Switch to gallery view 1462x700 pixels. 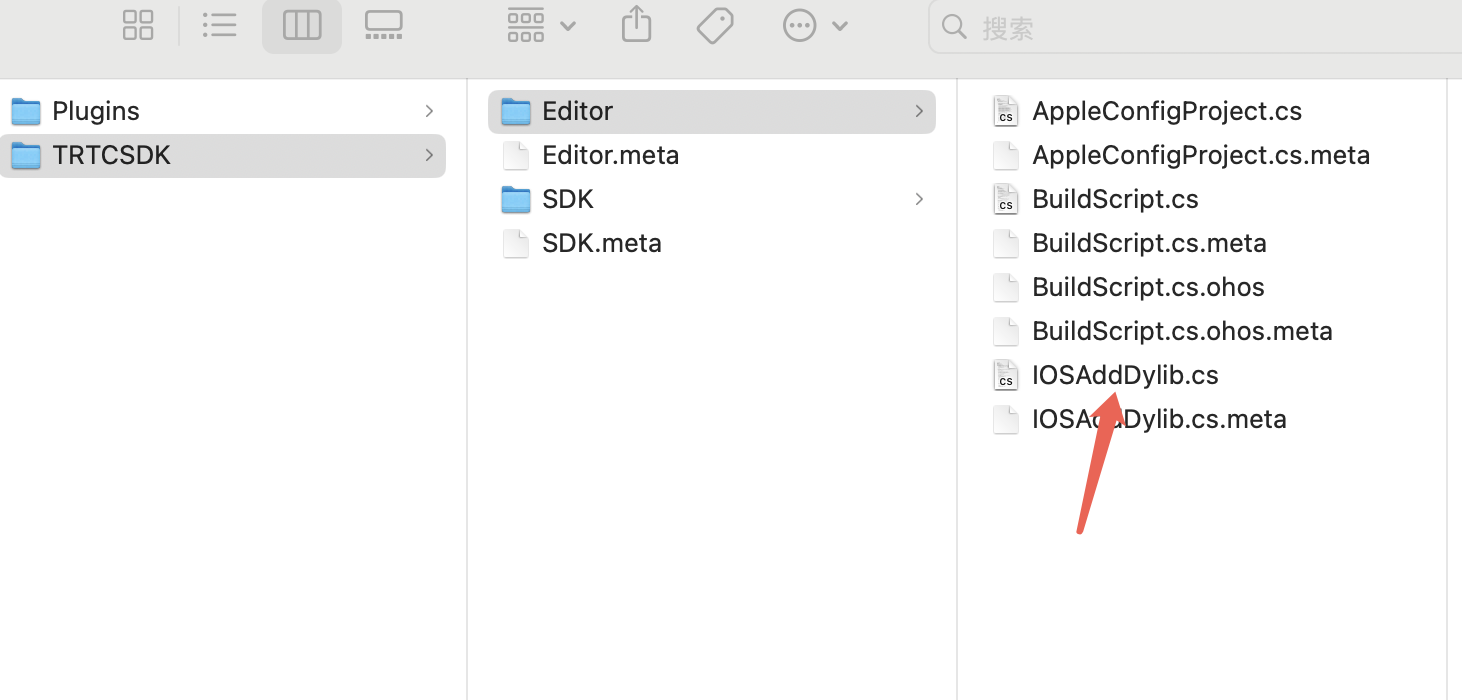coord(383,26)
